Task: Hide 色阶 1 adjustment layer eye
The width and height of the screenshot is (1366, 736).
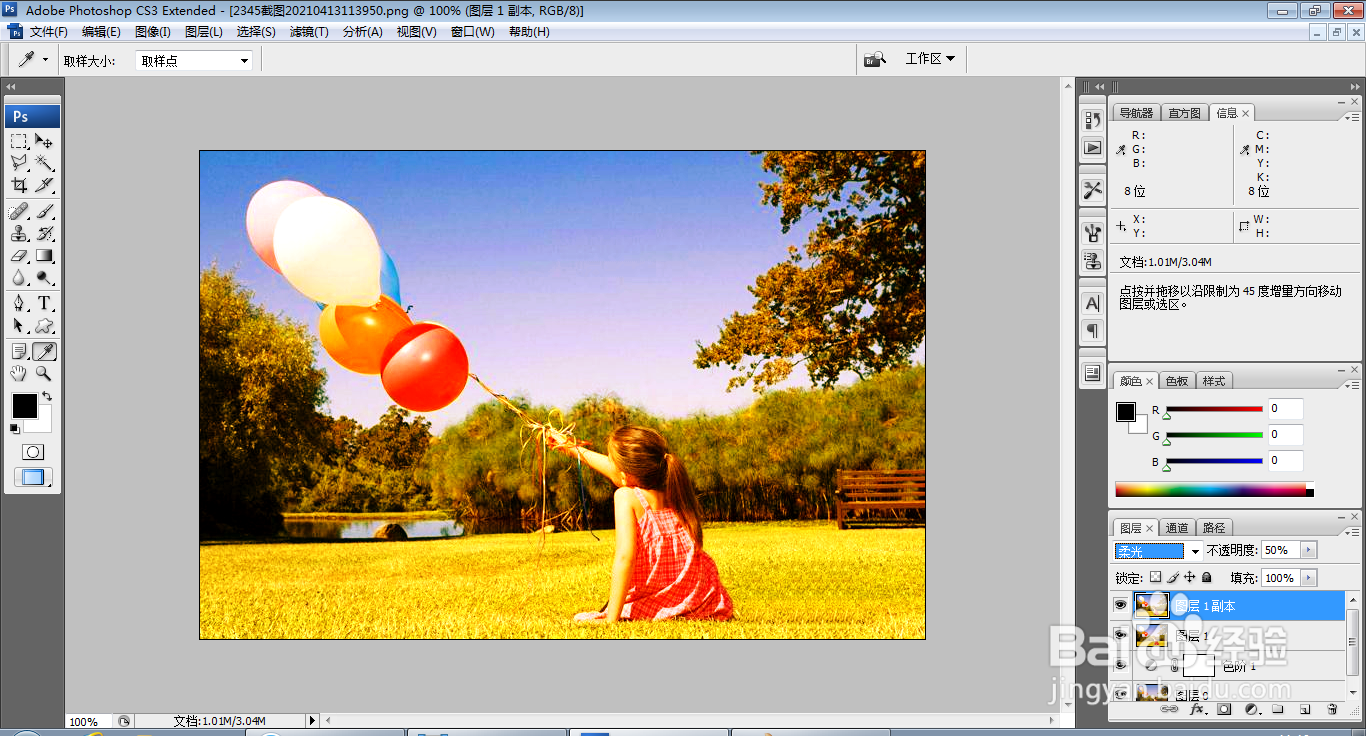Action: coord(1121,664)
